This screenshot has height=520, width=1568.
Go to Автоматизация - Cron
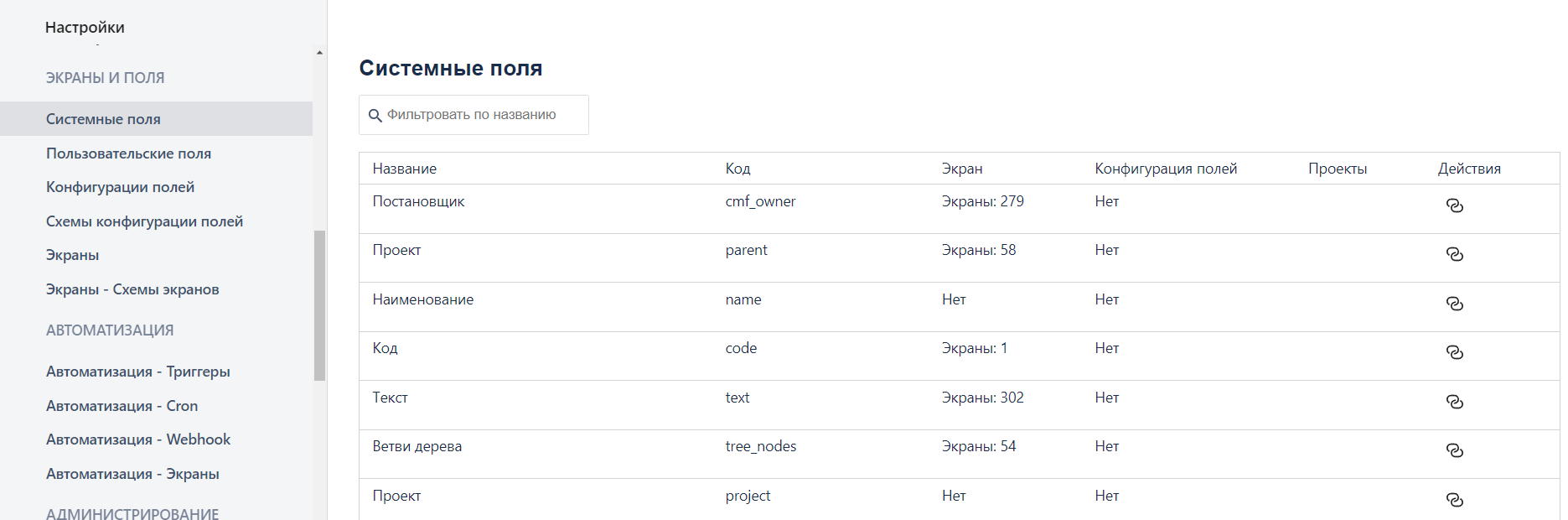(122, 406)
